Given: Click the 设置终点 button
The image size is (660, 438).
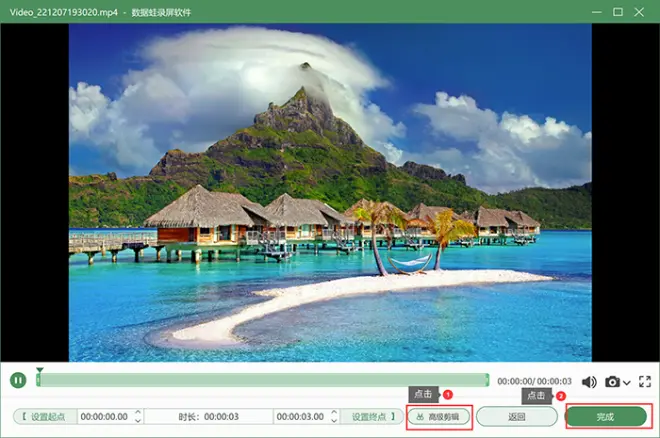Looking at the screenshot, I should (373, 417).
